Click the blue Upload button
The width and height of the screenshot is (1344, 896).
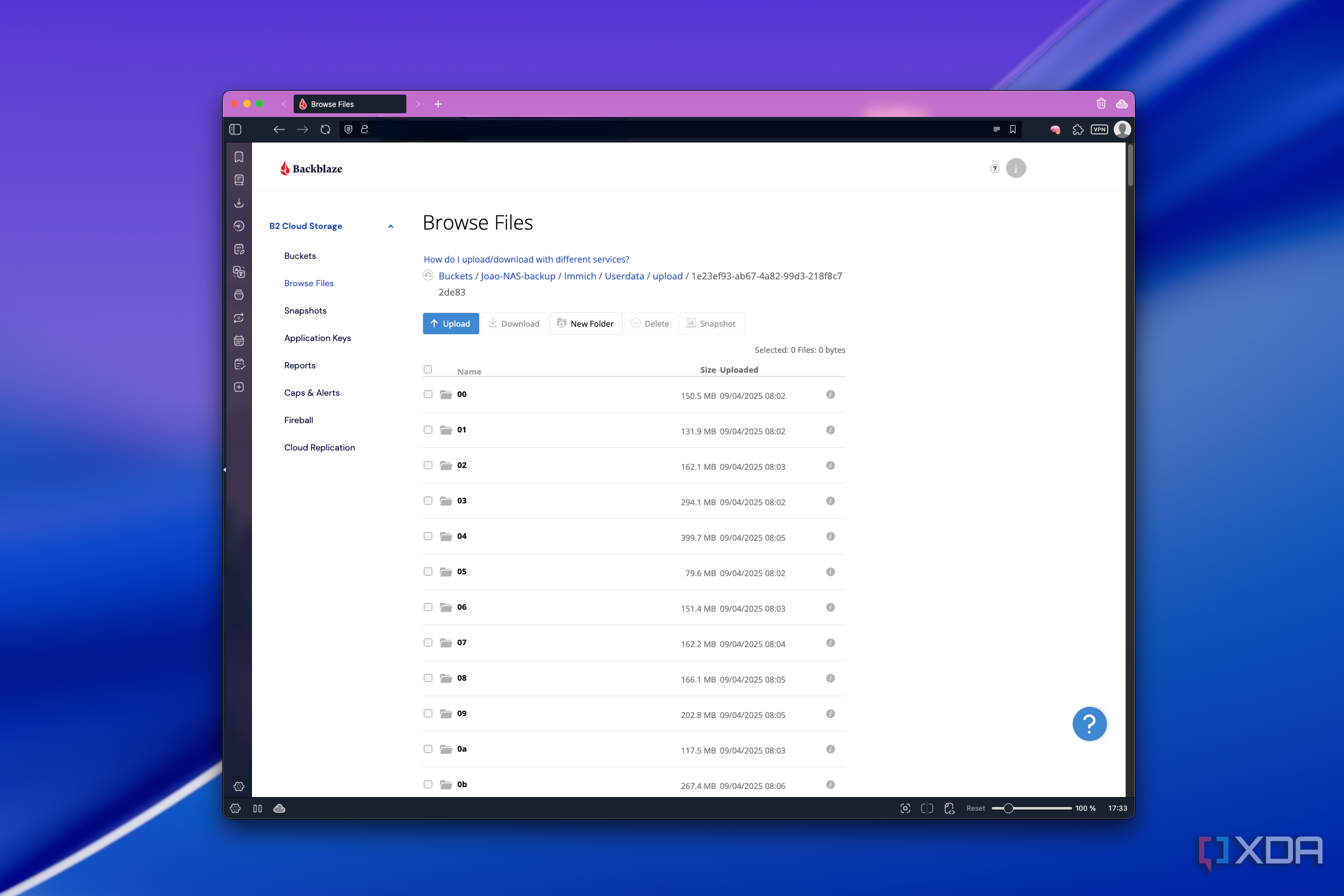(x=450, y=324)
